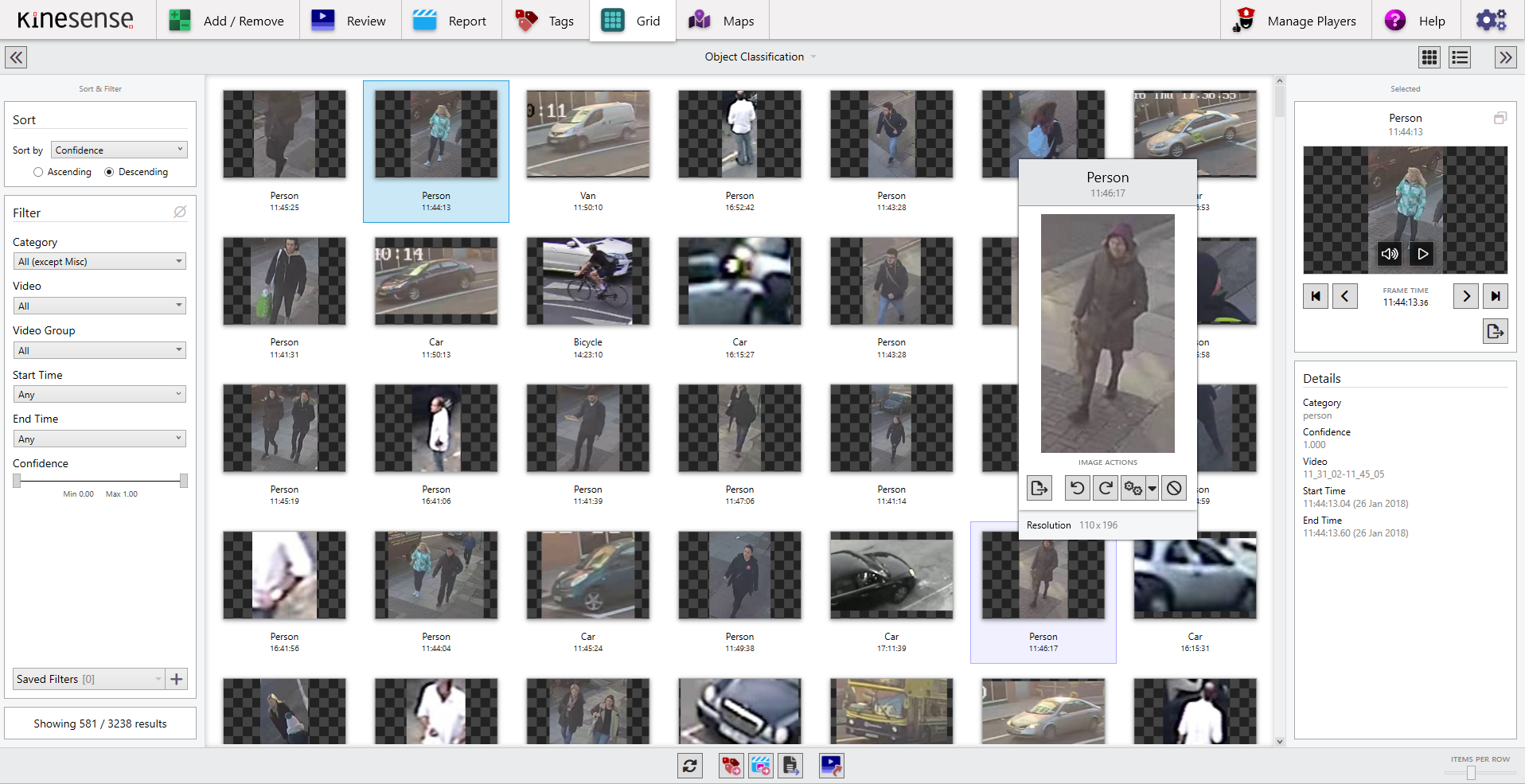This screenshot has width=1525, height=784.
Task: Jump to last frame in Selected panel
Action: [x=1496, y=296]
